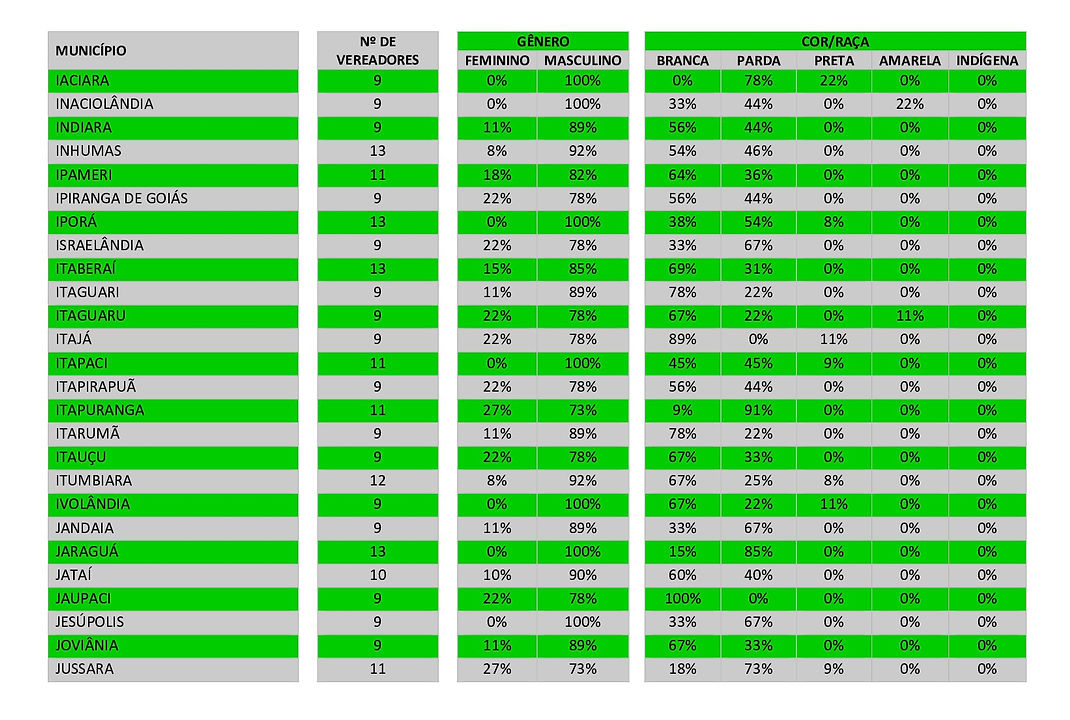
Task: Select JATAÍ's vereadores count of 10
Action: (x=377, y=575)
